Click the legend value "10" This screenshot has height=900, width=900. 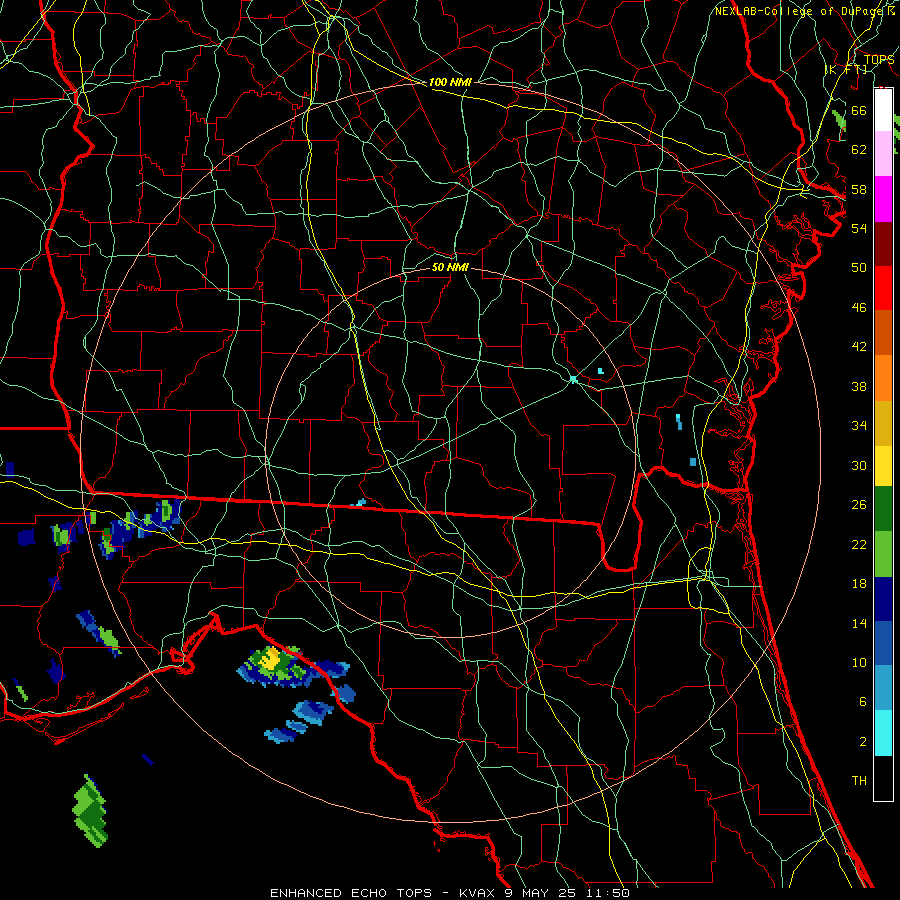tap(859, 662)
